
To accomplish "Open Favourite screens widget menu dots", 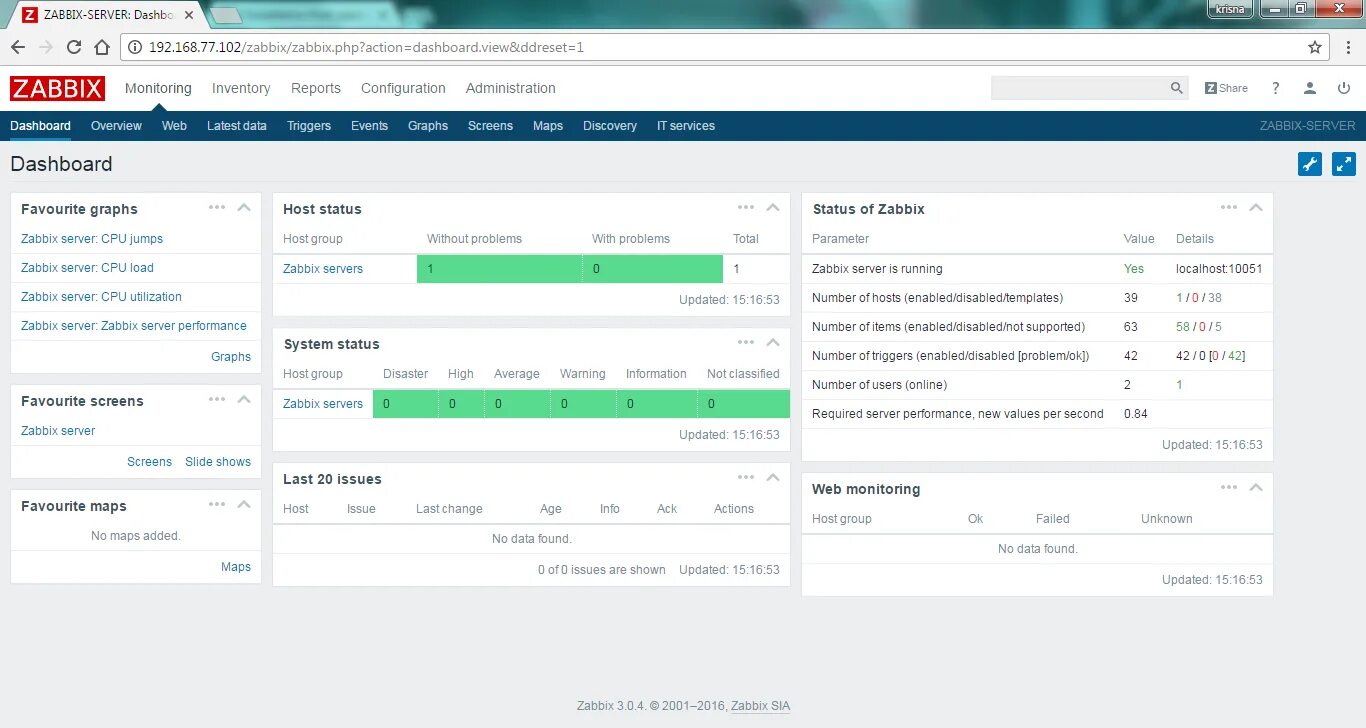I will (217, 399).
